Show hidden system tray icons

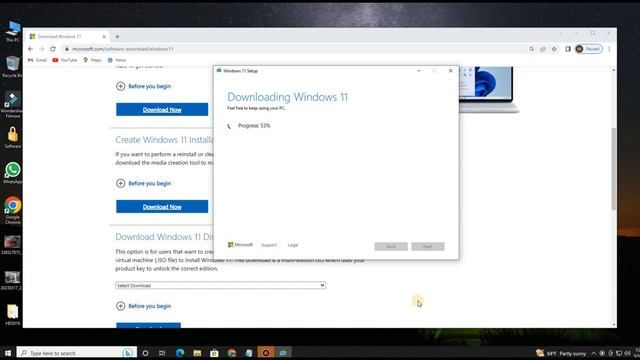pyautogui.click(x=593, y=353)
